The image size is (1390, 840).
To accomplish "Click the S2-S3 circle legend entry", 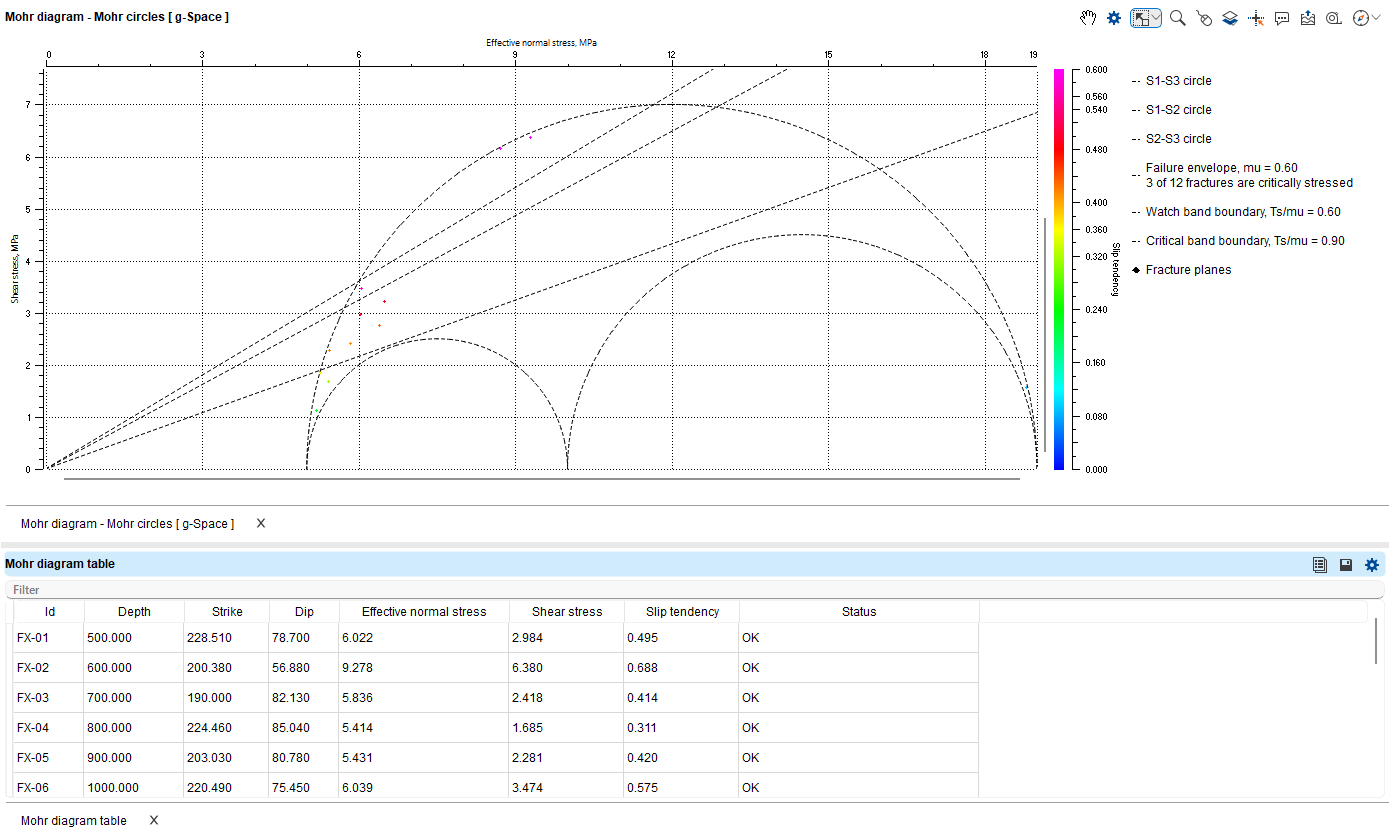I will (1171, 139).
